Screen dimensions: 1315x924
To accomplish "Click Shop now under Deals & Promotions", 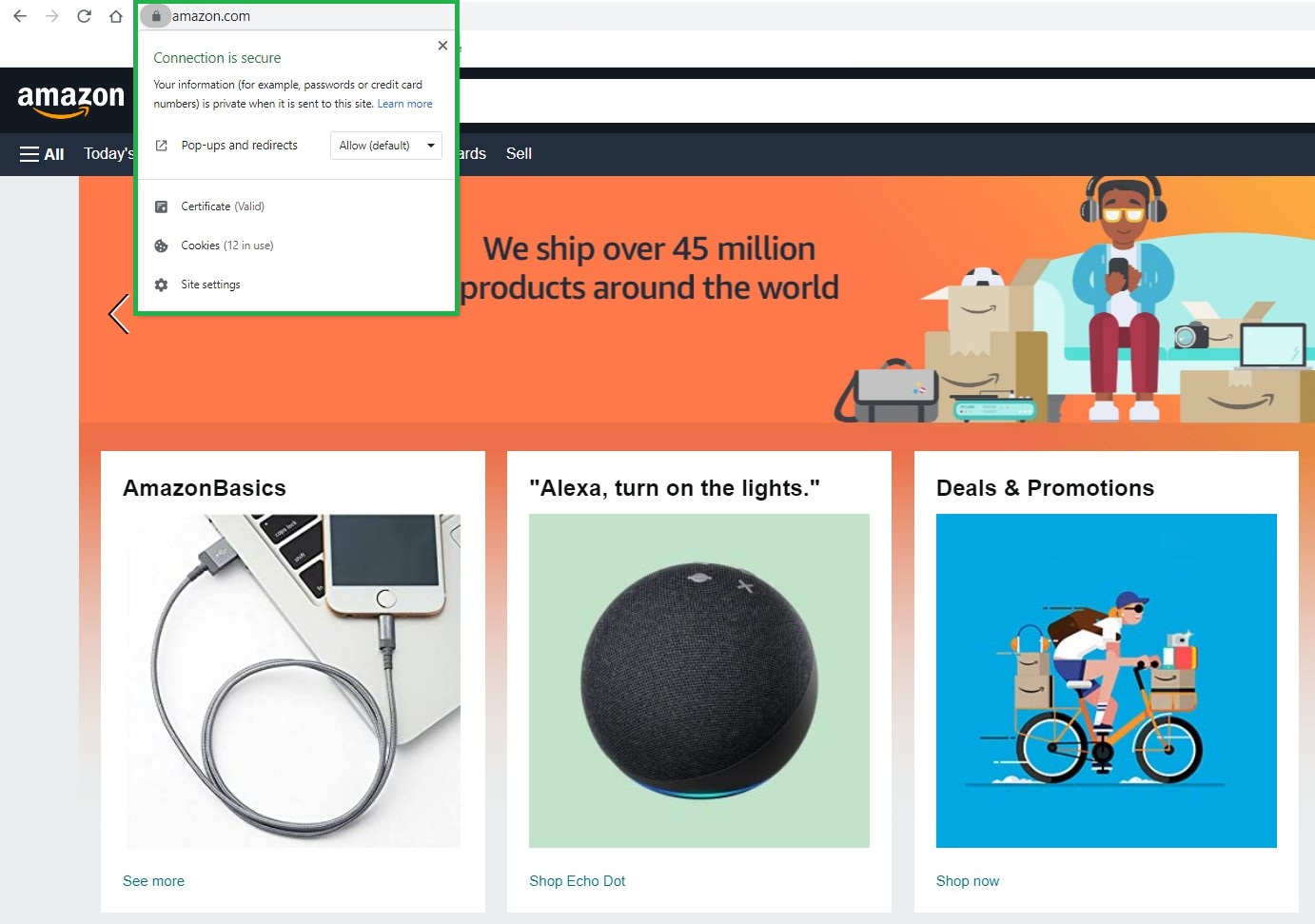I will pyautogui.click(x=968, y=881).
